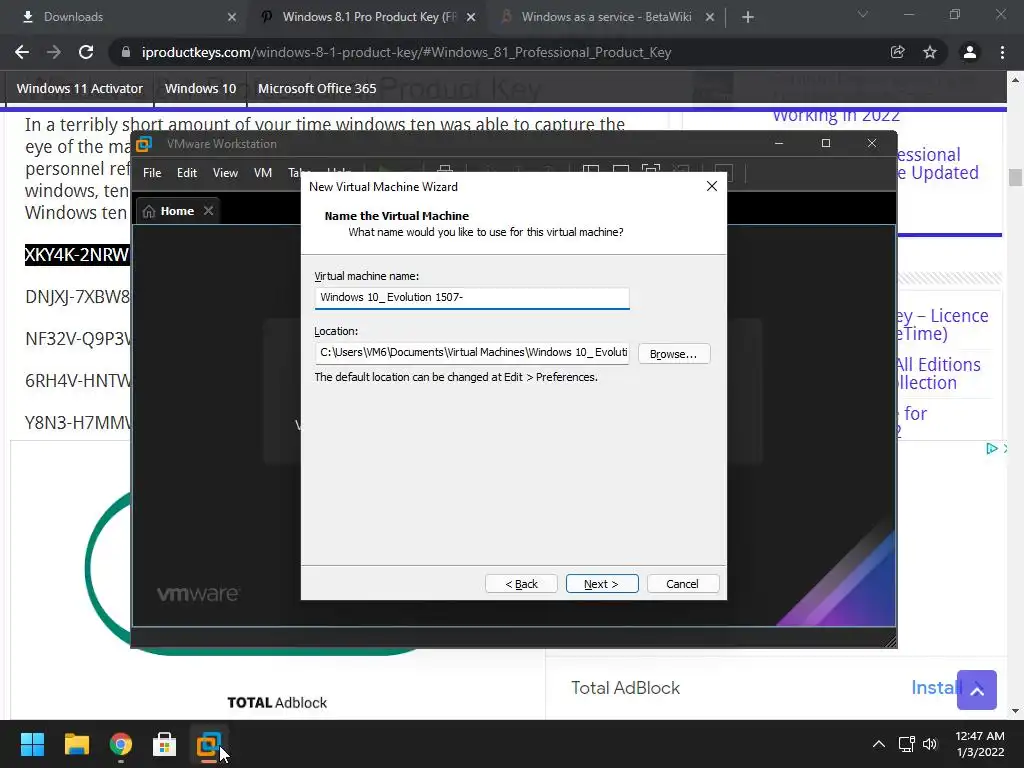1024x768 pixels.
Task: Open Microsoft Office 365 site menu item
Action: coord(317,88)
